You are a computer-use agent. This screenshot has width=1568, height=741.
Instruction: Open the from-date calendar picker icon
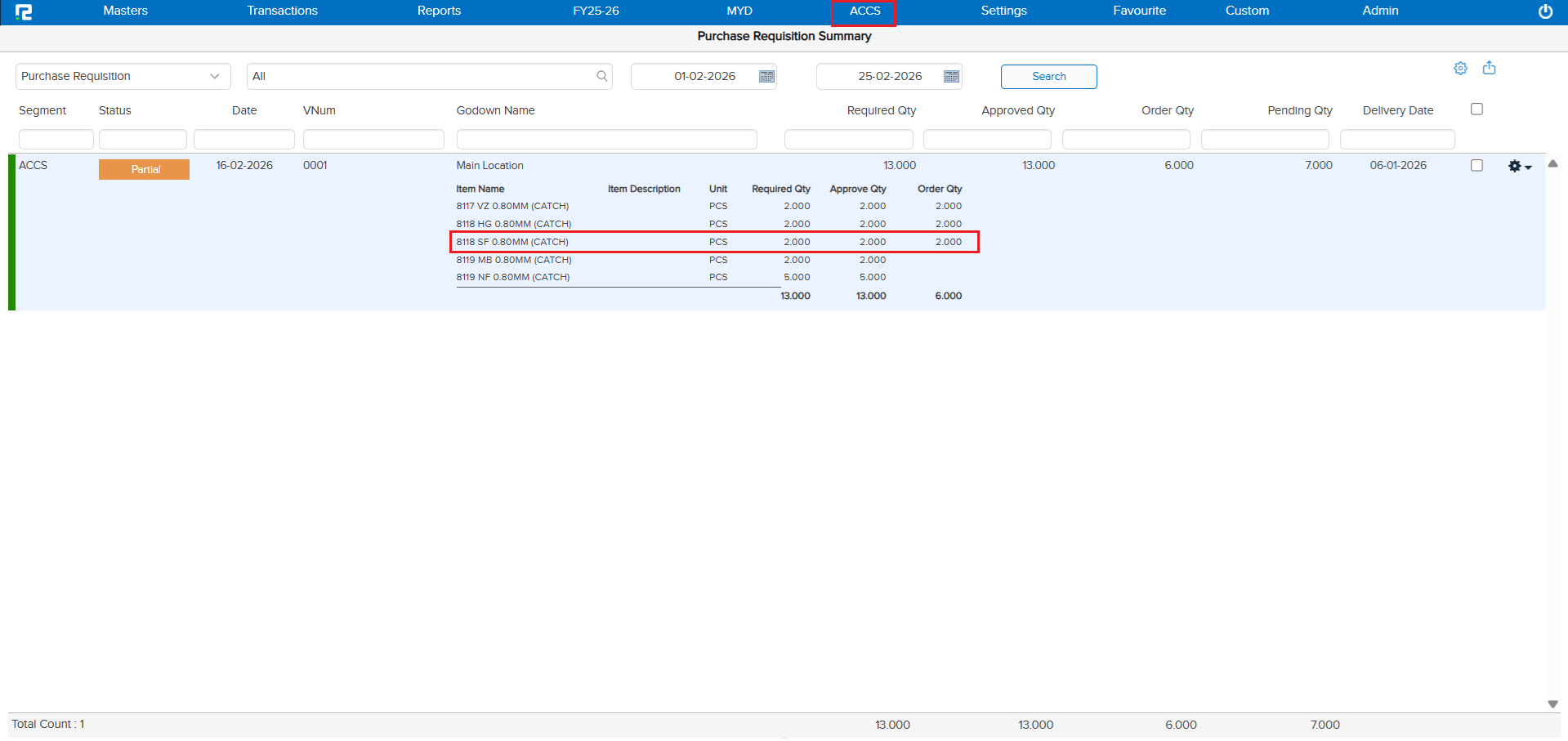click(766, 76)
